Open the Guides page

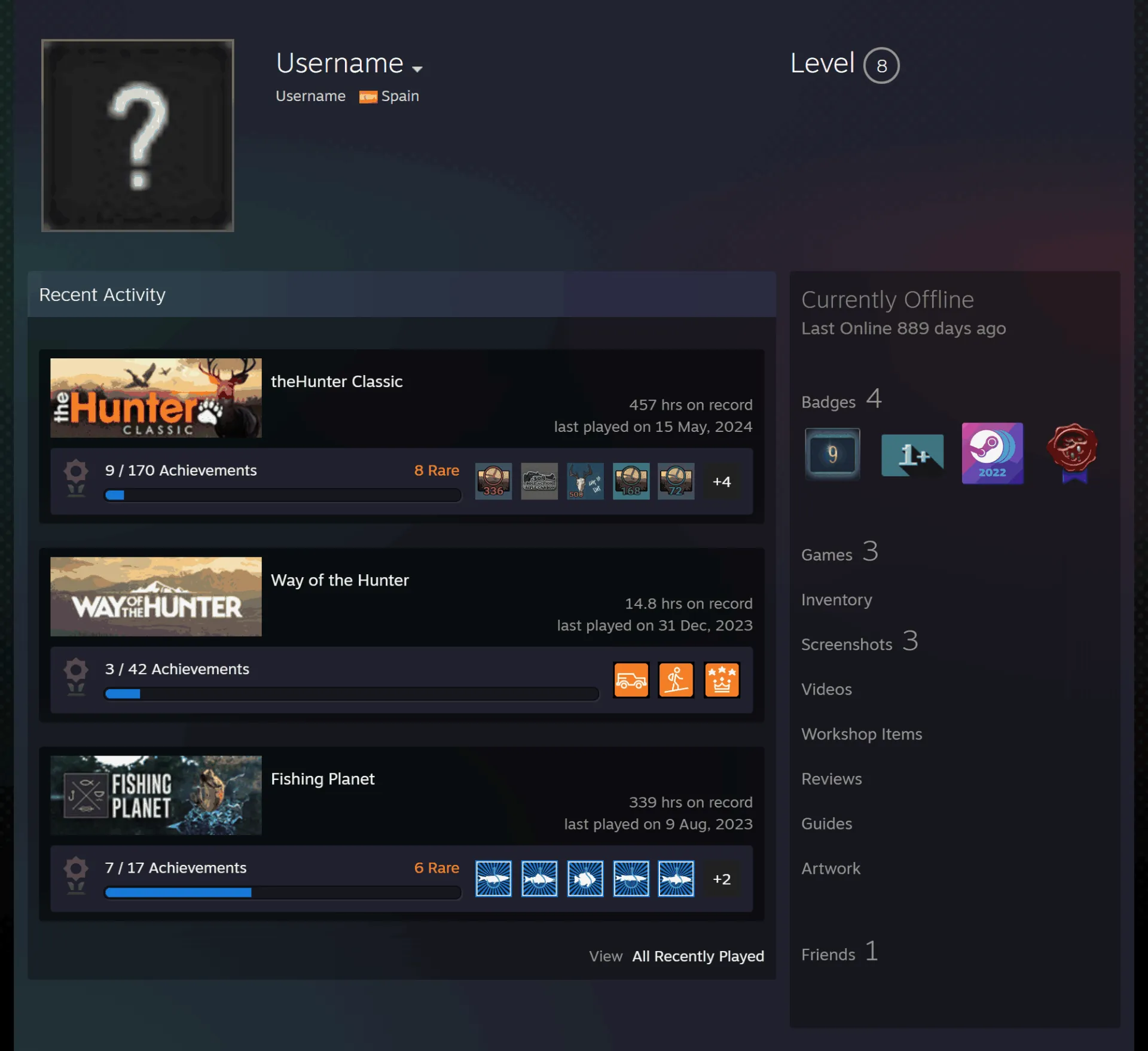point(826,824)
